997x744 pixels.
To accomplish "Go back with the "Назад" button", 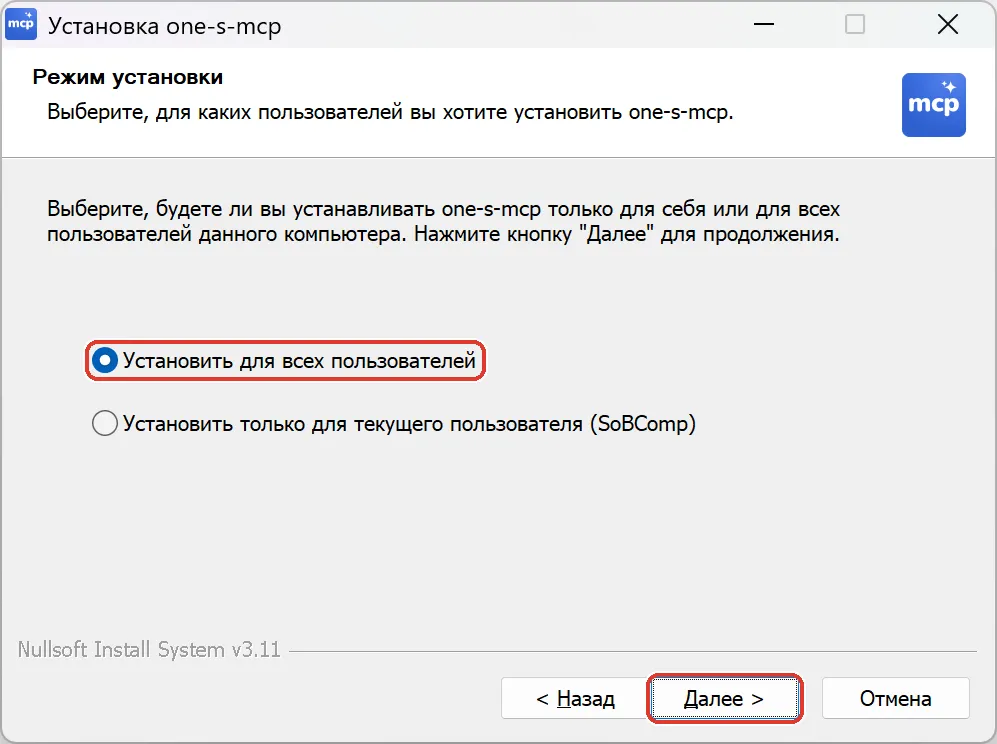I will click(x=575, y=698).
